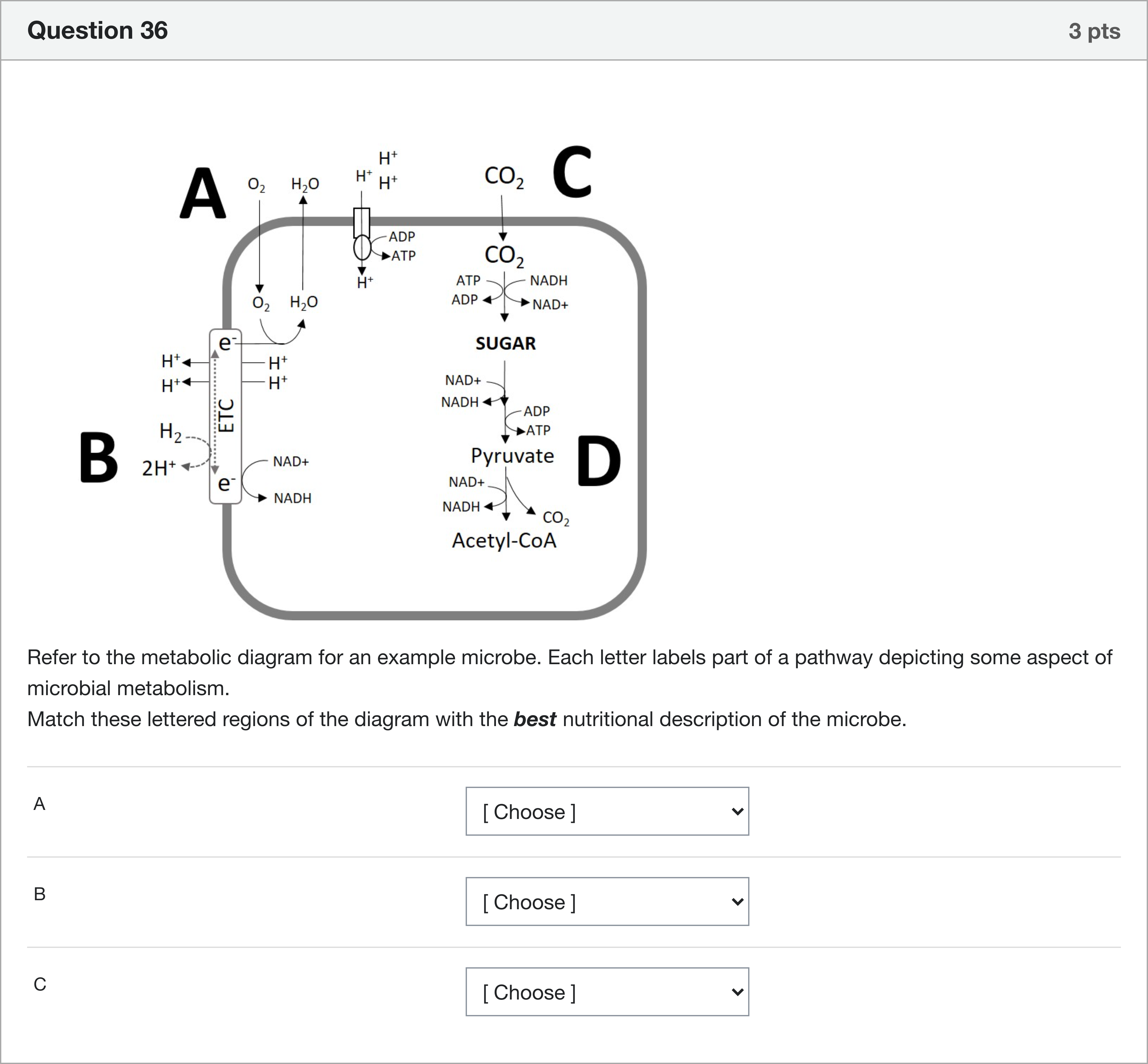This screenshot has height=1064, width=1148.
Task: Click the ATP synthase oval in membrane
Action: click(362, 248)
